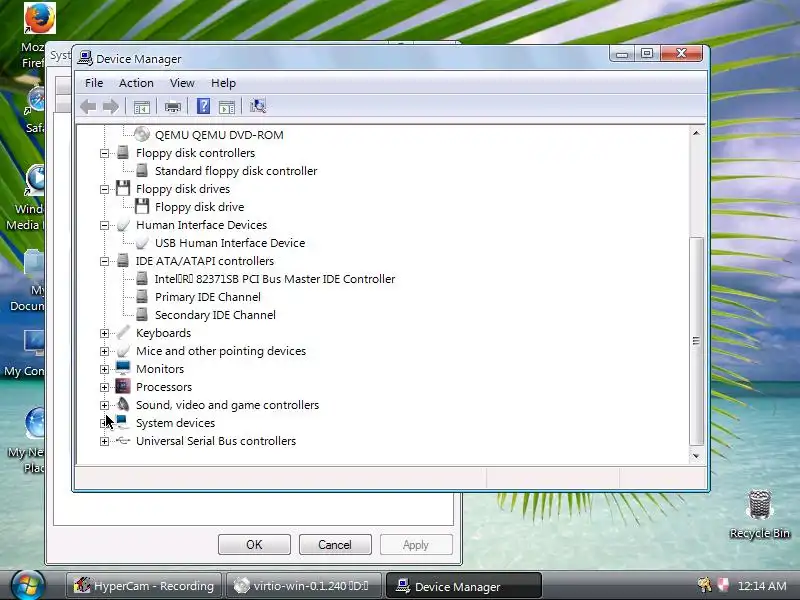Click the Sound, video and game controllers icon
This screenshot has height=600, width=800.
122,405
